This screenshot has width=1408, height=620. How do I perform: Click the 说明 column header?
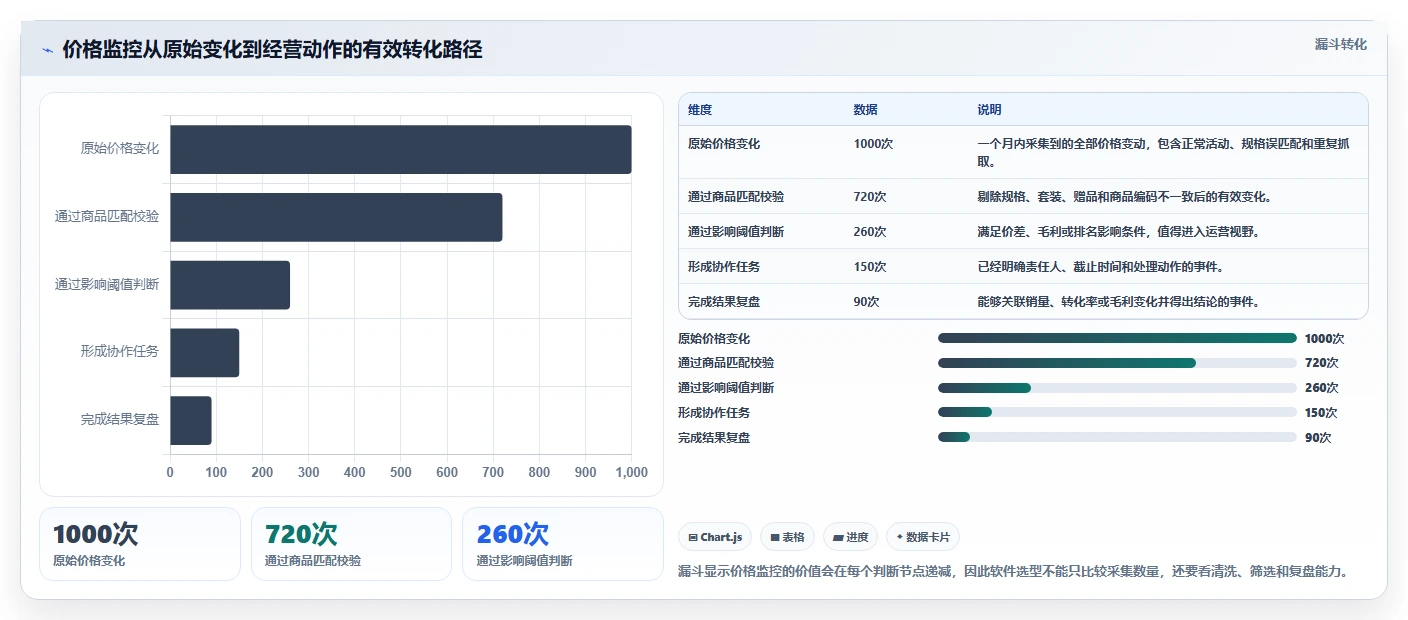point(989,110)
